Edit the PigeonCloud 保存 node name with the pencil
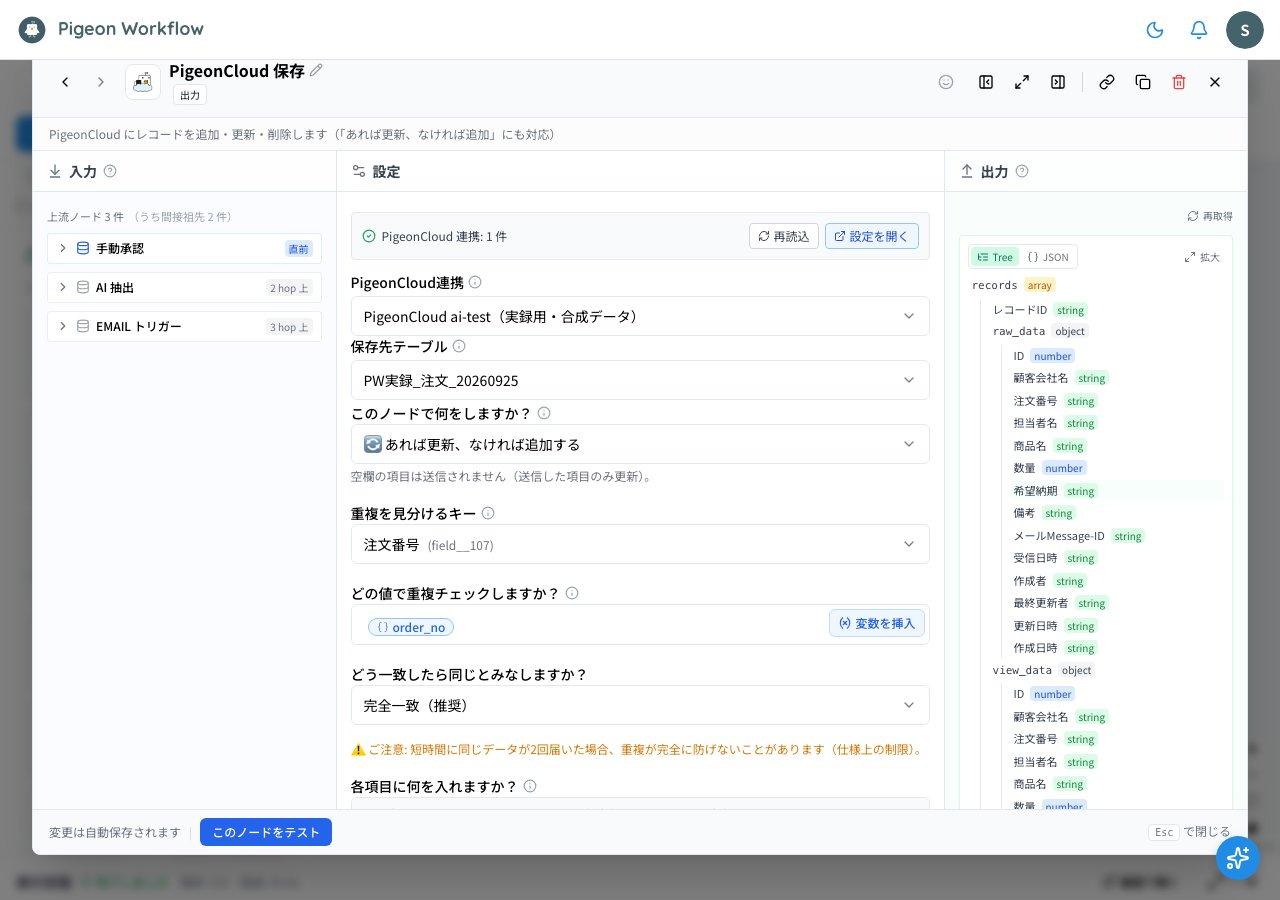The height and width of the screenshot is (900, 1280). (x=317, y=70)
